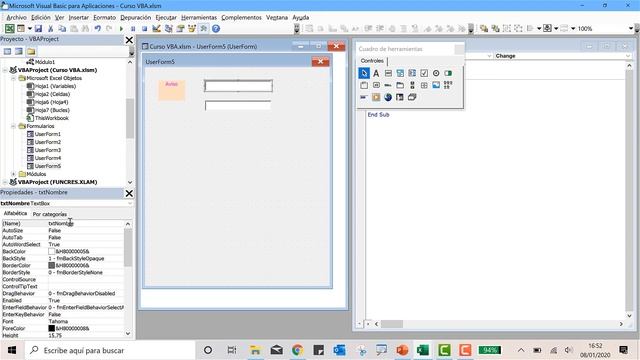Select the TextBox control tool
This screenshot has width=640, height=360.
388,73
